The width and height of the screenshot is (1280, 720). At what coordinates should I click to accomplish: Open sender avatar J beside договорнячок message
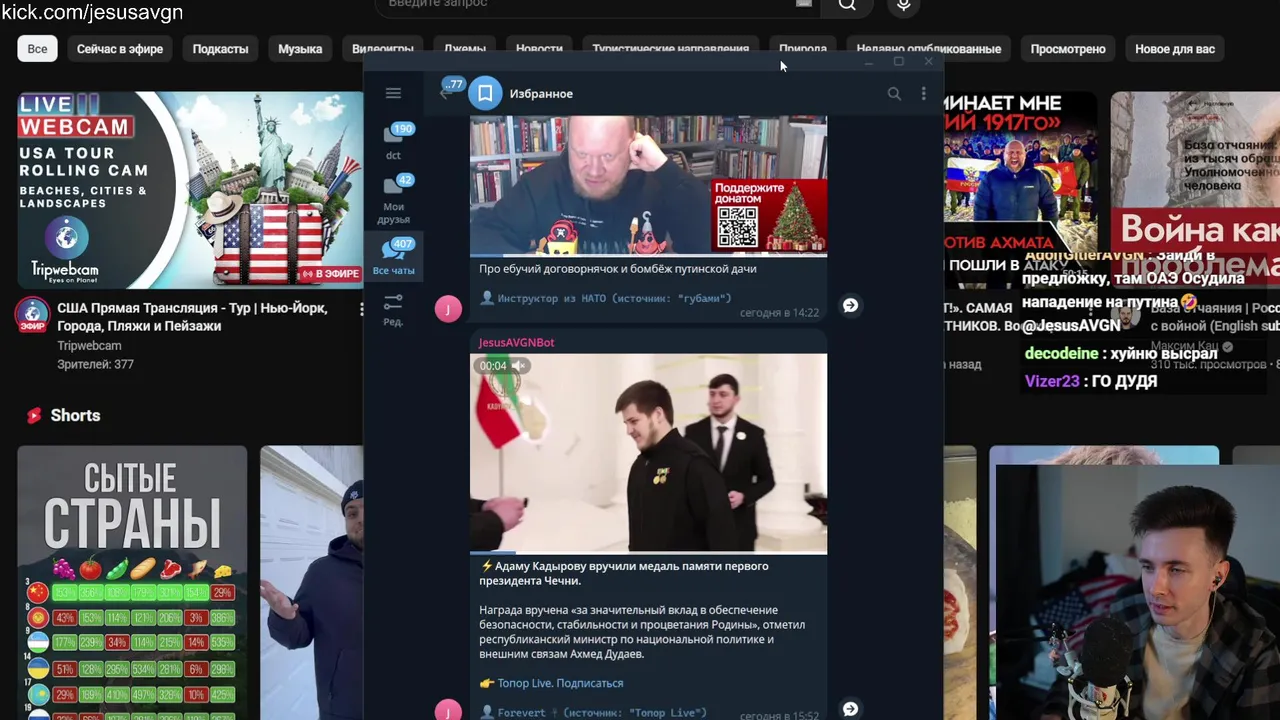click(x=448, y=309)
